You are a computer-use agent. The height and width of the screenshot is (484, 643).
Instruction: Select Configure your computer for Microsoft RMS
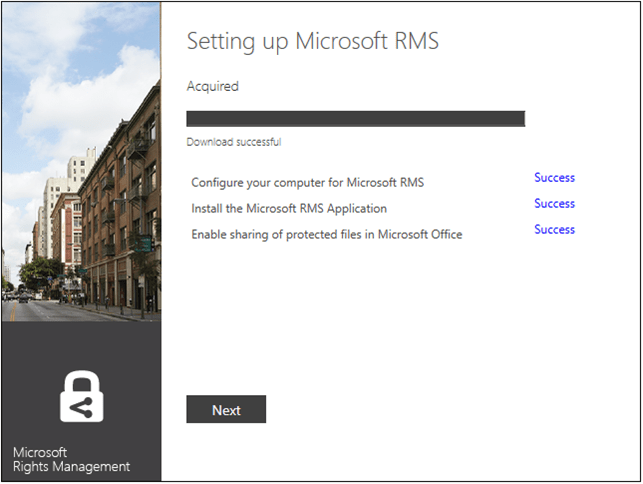pyautogui.click(x=307, y=183)
